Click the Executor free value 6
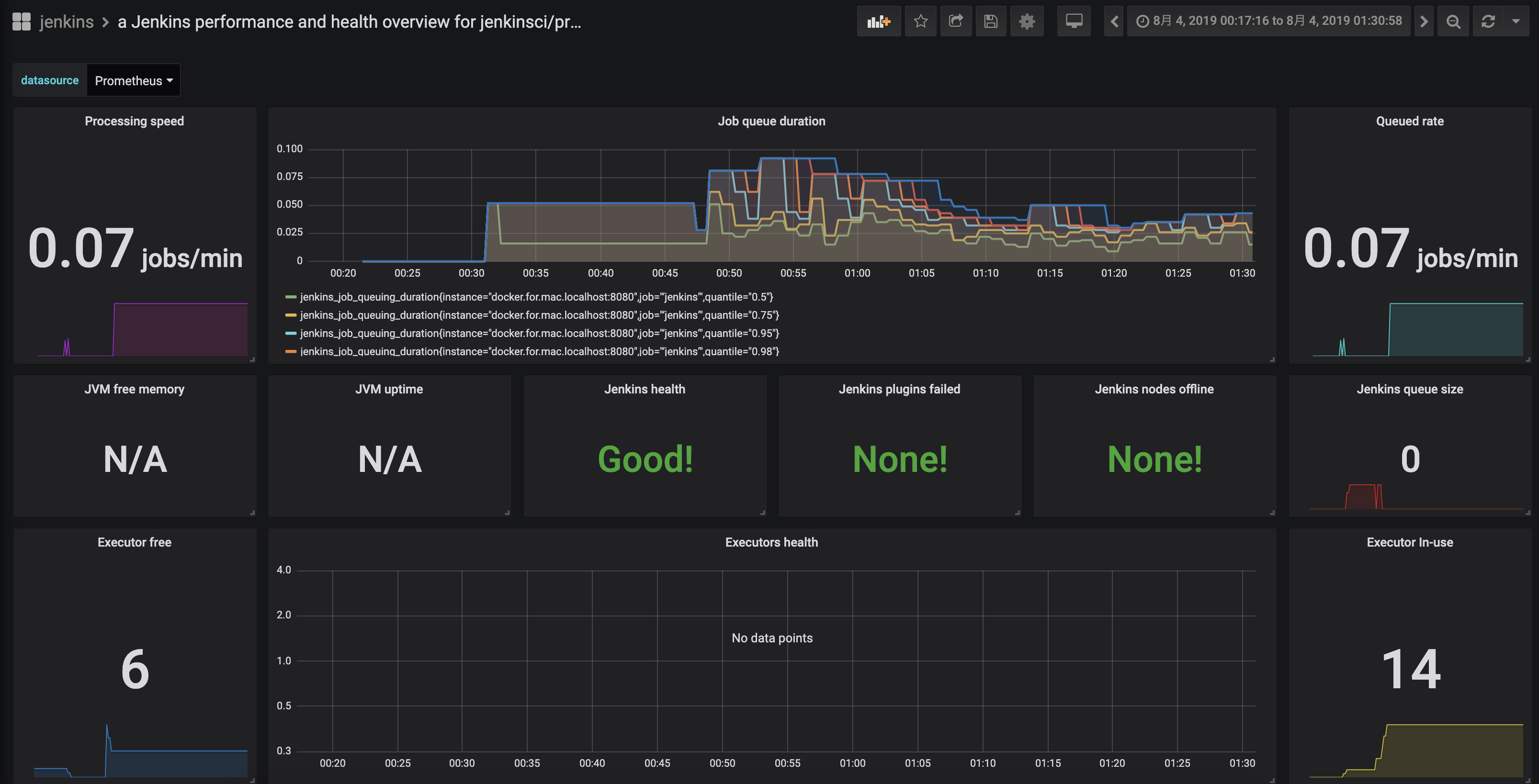 click(x=135, y=669)
